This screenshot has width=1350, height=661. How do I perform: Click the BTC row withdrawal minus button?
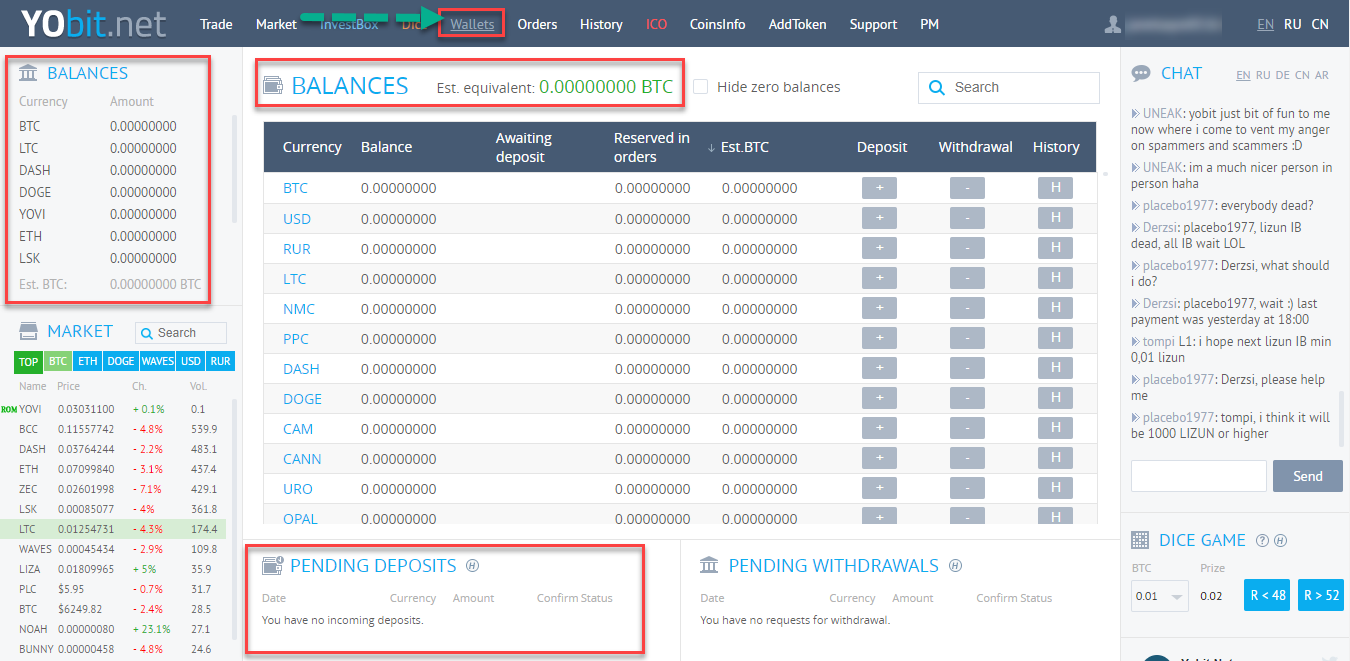pyautogui.click(x=967, y=188)
